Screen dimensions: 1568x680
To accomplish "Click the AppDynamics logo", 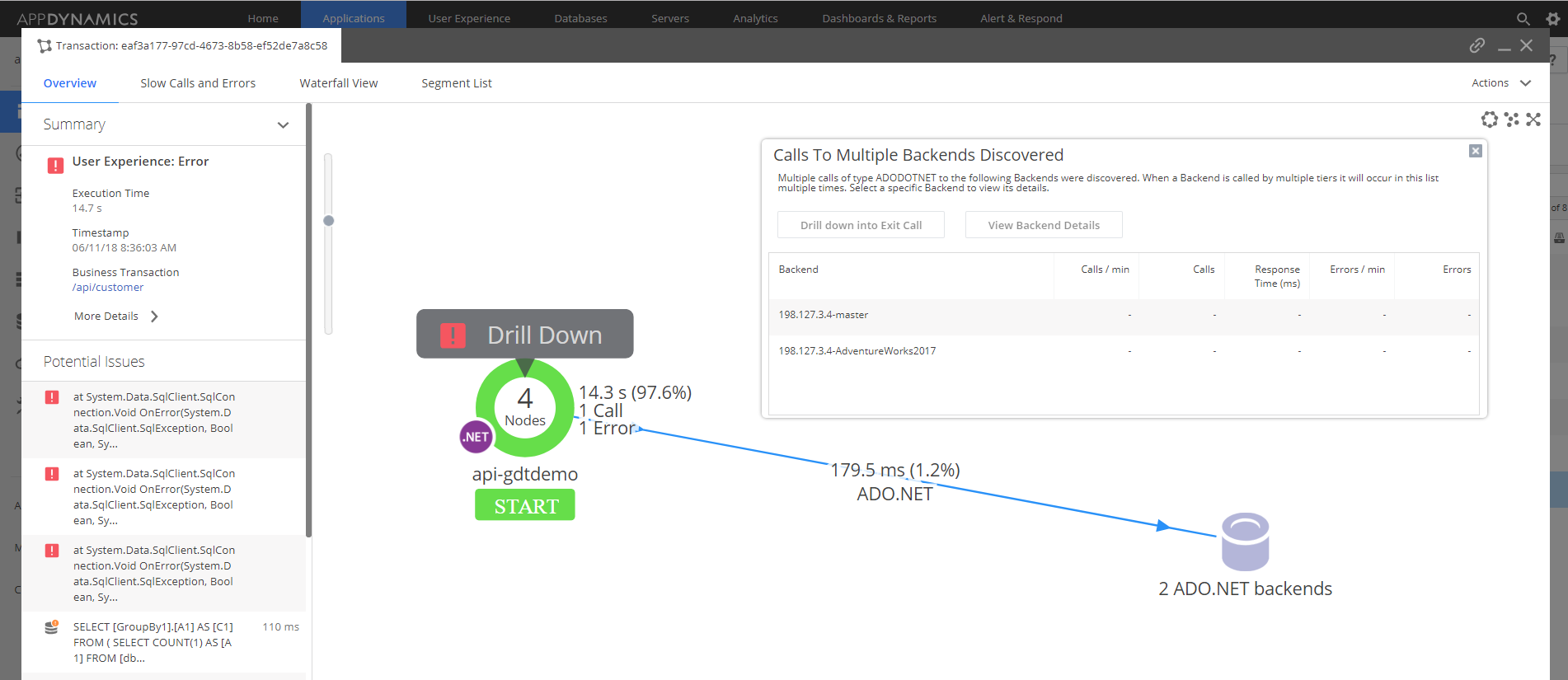I will pyautogui.click(x=77, y=18).
